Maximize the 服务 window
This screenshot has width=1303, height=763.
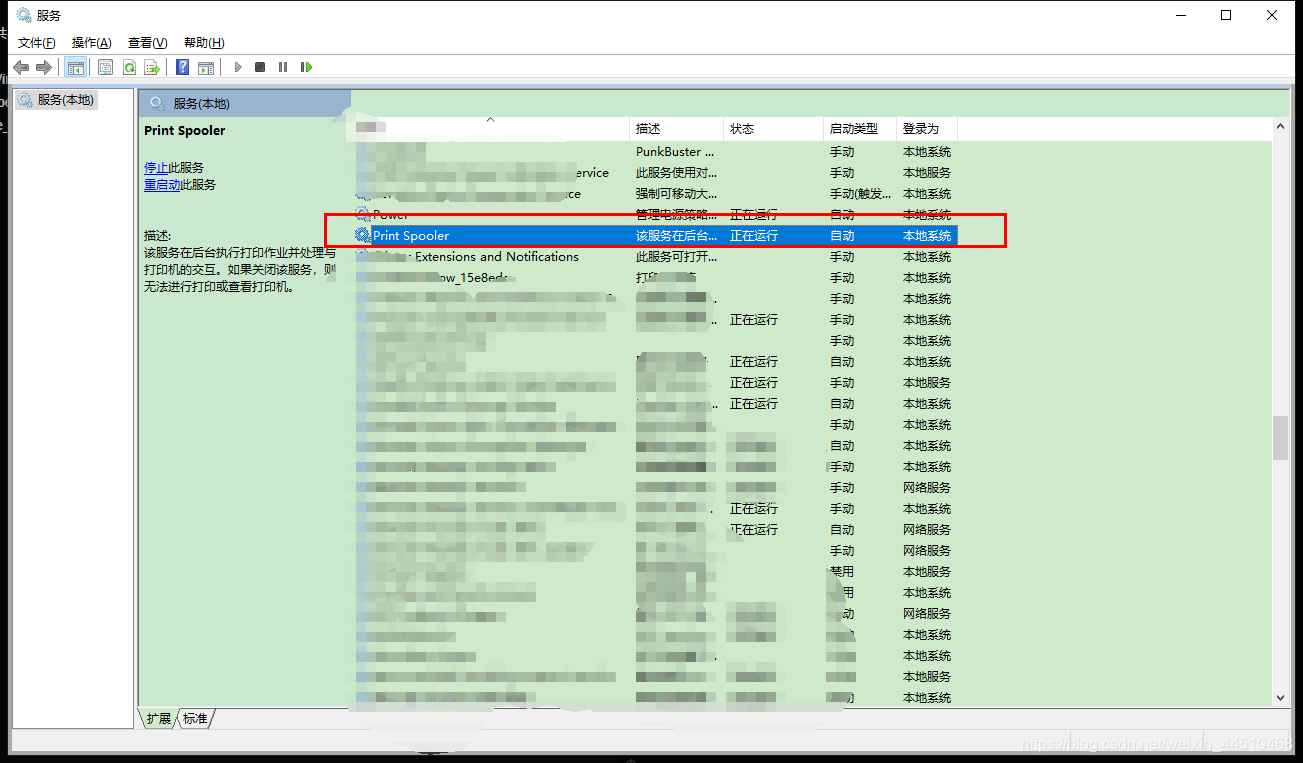[1226, 15]
